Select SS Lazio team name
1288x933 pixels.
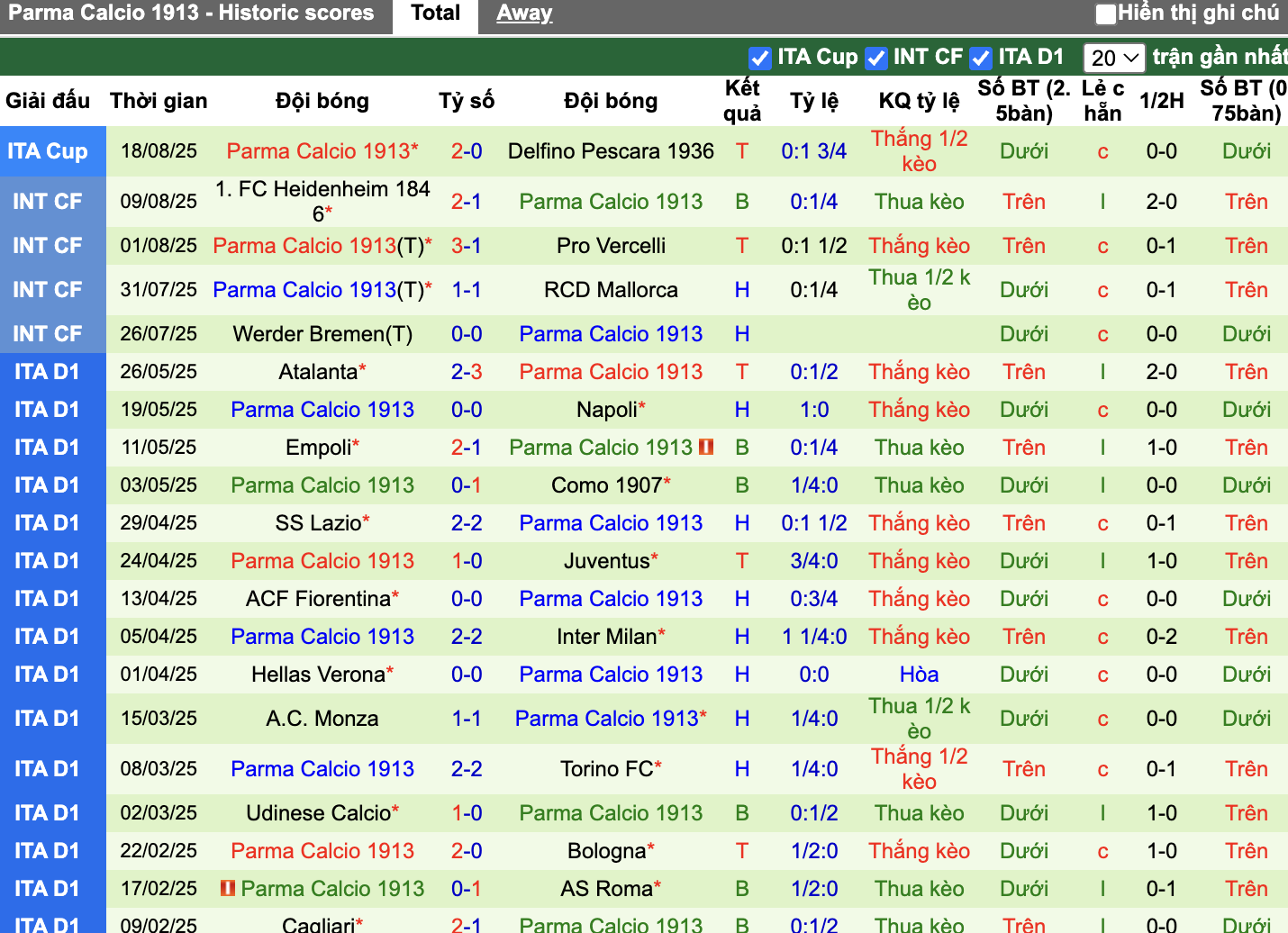tap(318, 523)
